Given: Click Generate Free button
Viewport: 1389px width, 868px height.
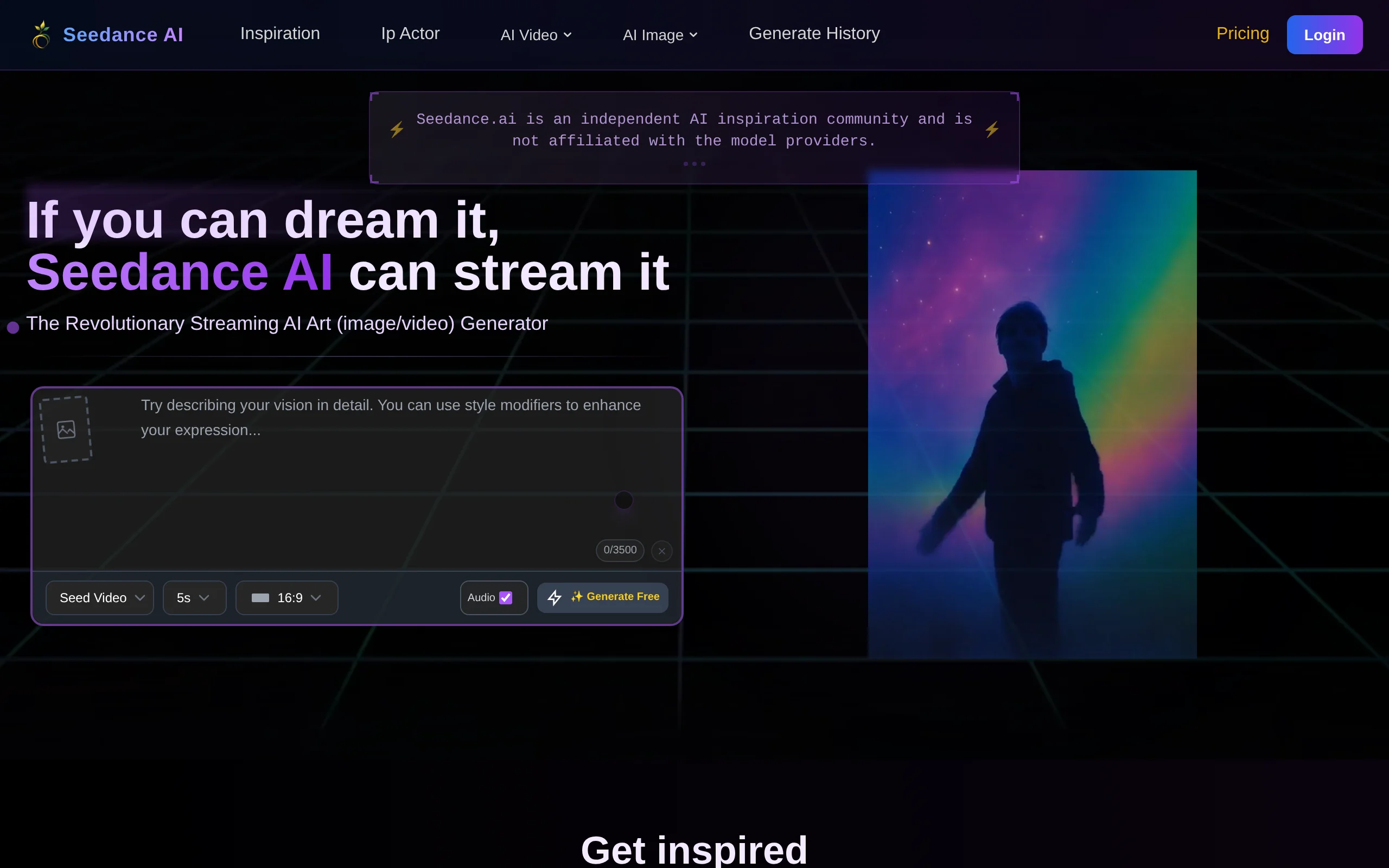Looking at the screenshot, I should (603, 598).
